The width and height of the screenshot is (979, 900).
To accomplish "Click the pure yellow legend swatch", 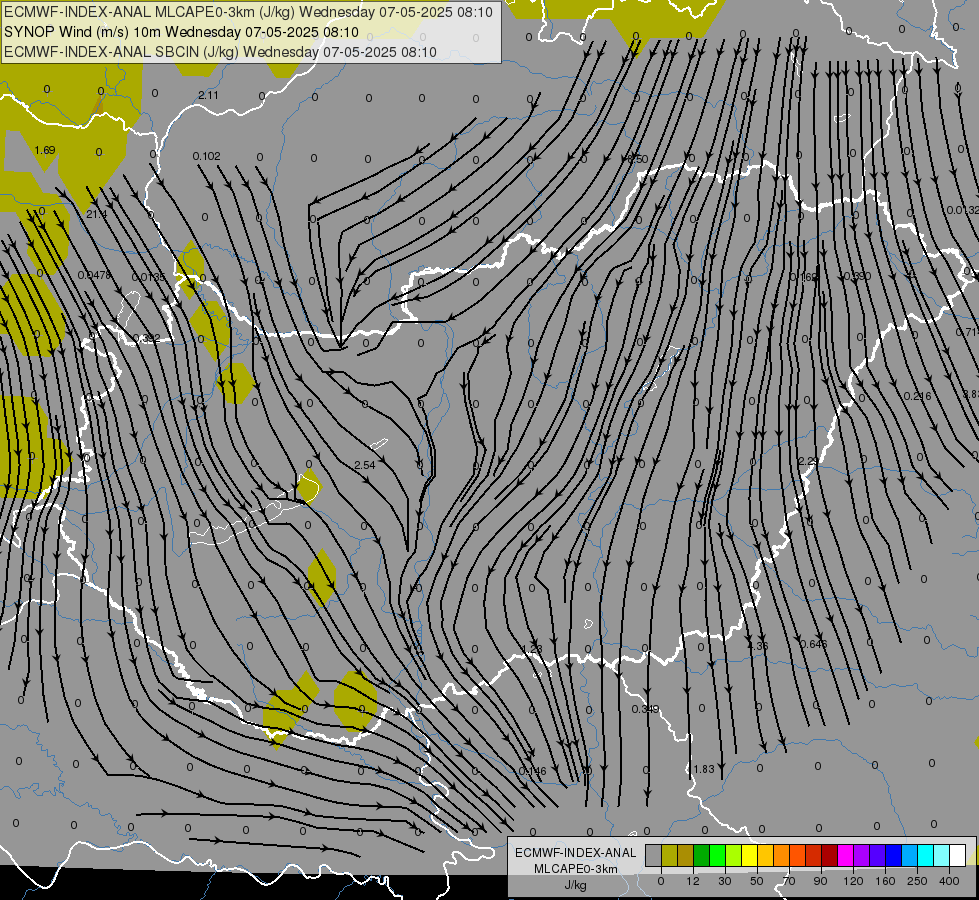I will coord(750,855).
